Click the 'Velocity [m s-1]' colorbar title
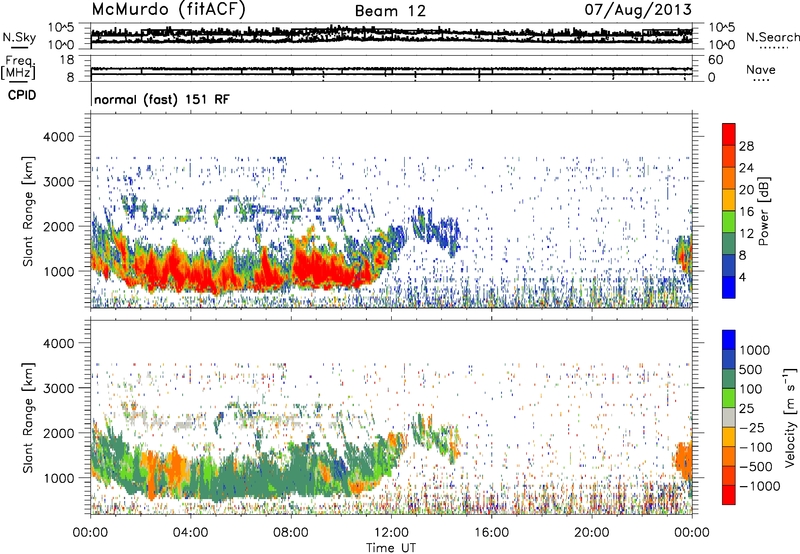 [790, 417]
